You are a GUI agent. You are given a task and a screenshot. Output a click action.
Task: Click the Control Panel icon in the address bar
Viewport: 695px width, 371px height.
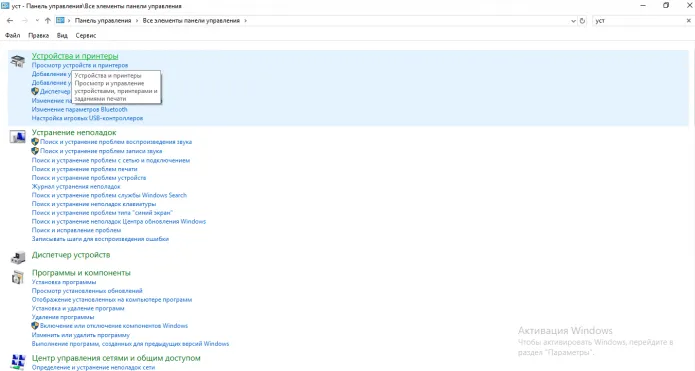(61, 20)
